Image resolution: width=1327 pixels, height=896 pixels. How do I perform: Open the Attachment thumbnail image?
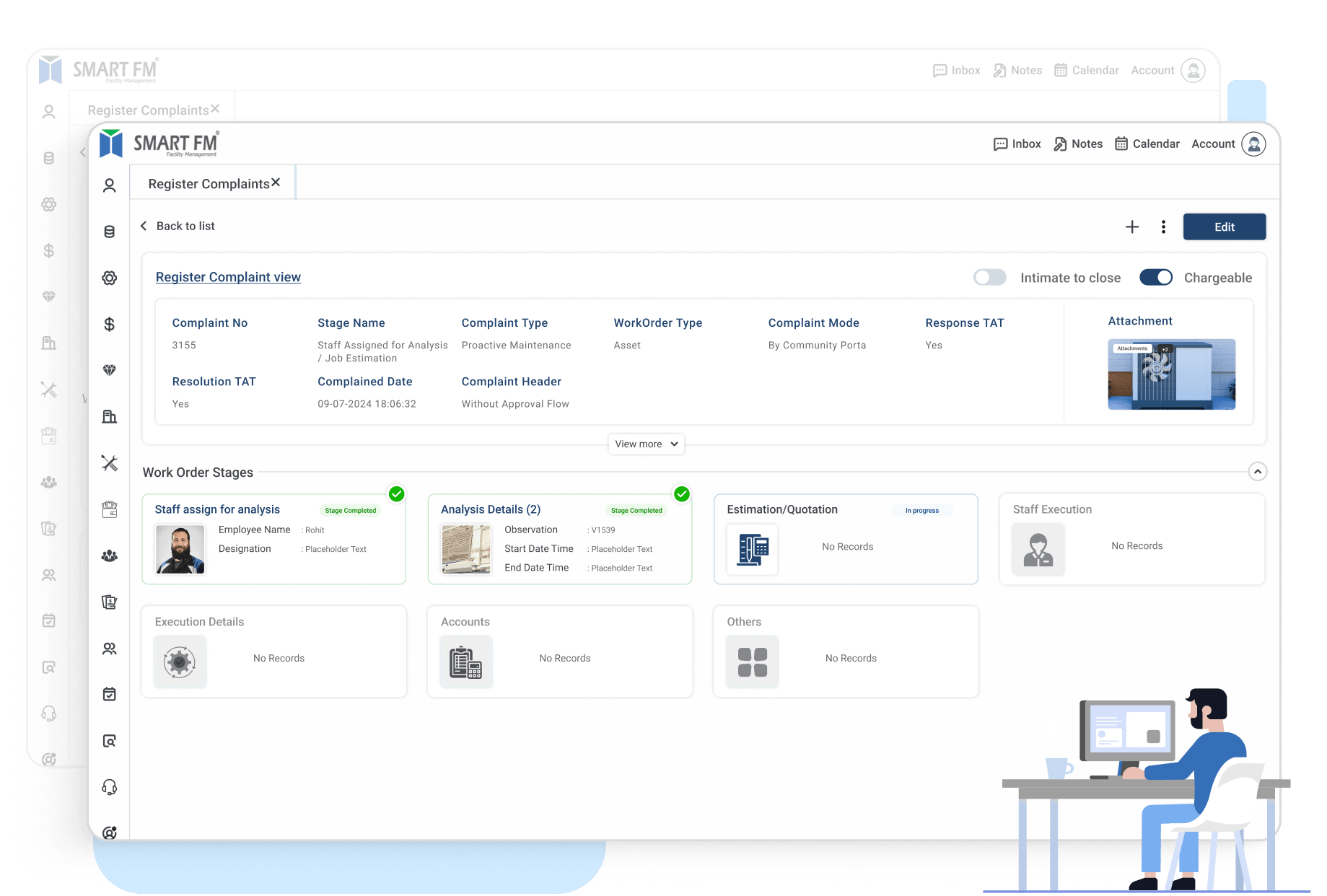pyautogui.click(x=1170, y=374)
